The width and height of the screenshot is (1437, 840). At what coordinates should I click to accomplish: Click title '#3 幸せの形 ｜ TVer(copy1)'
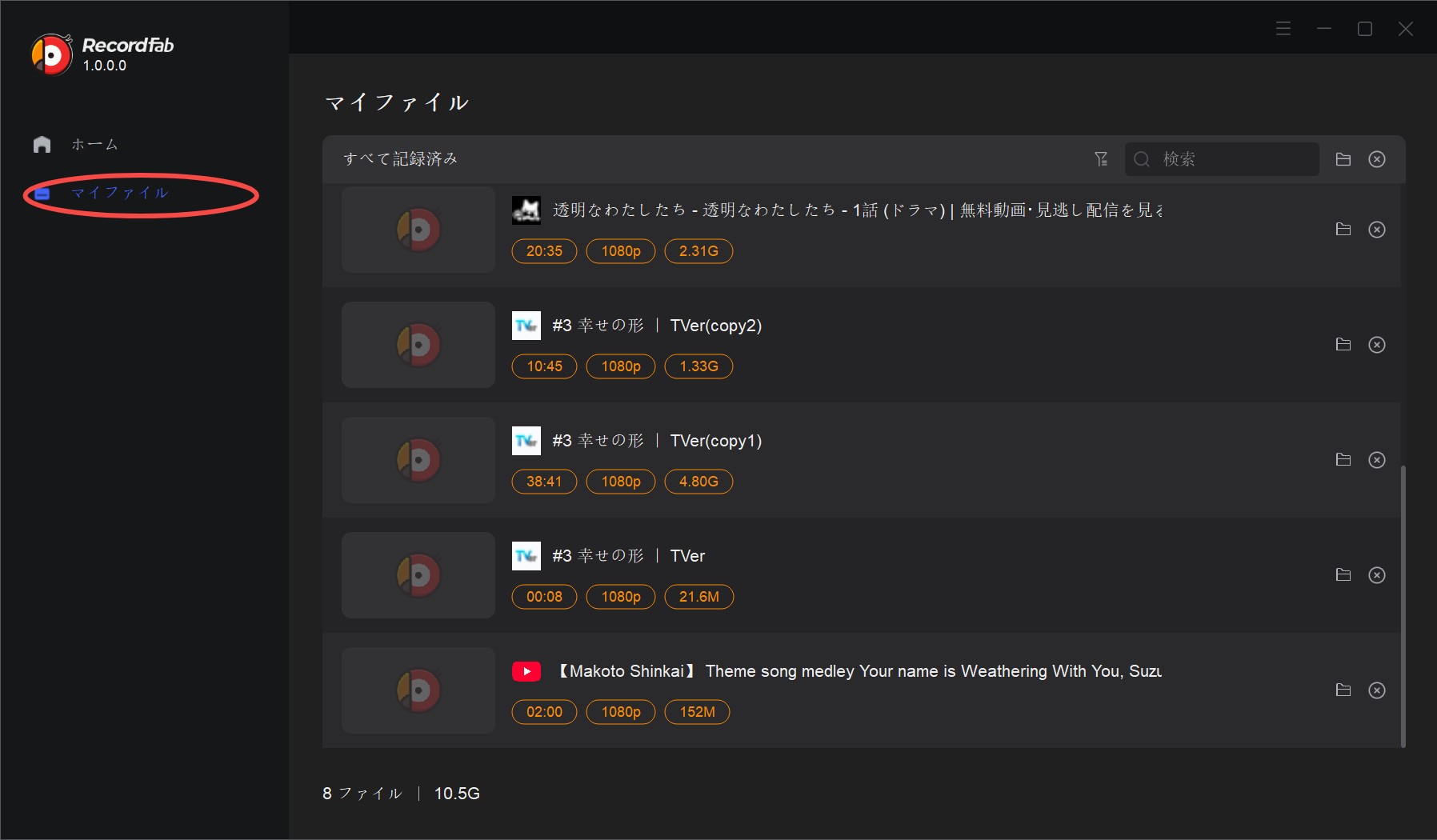[657, 441]
